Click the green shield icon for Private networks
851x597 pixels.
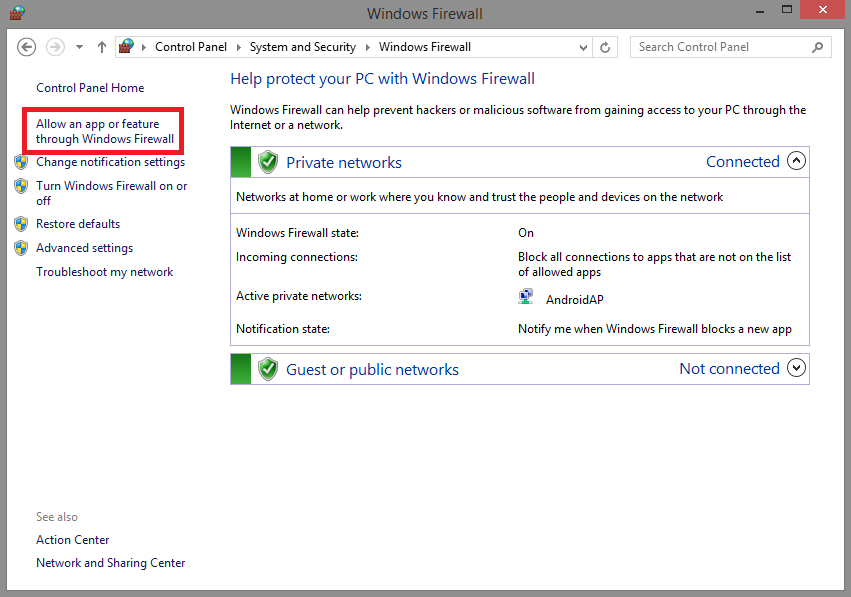268,161
